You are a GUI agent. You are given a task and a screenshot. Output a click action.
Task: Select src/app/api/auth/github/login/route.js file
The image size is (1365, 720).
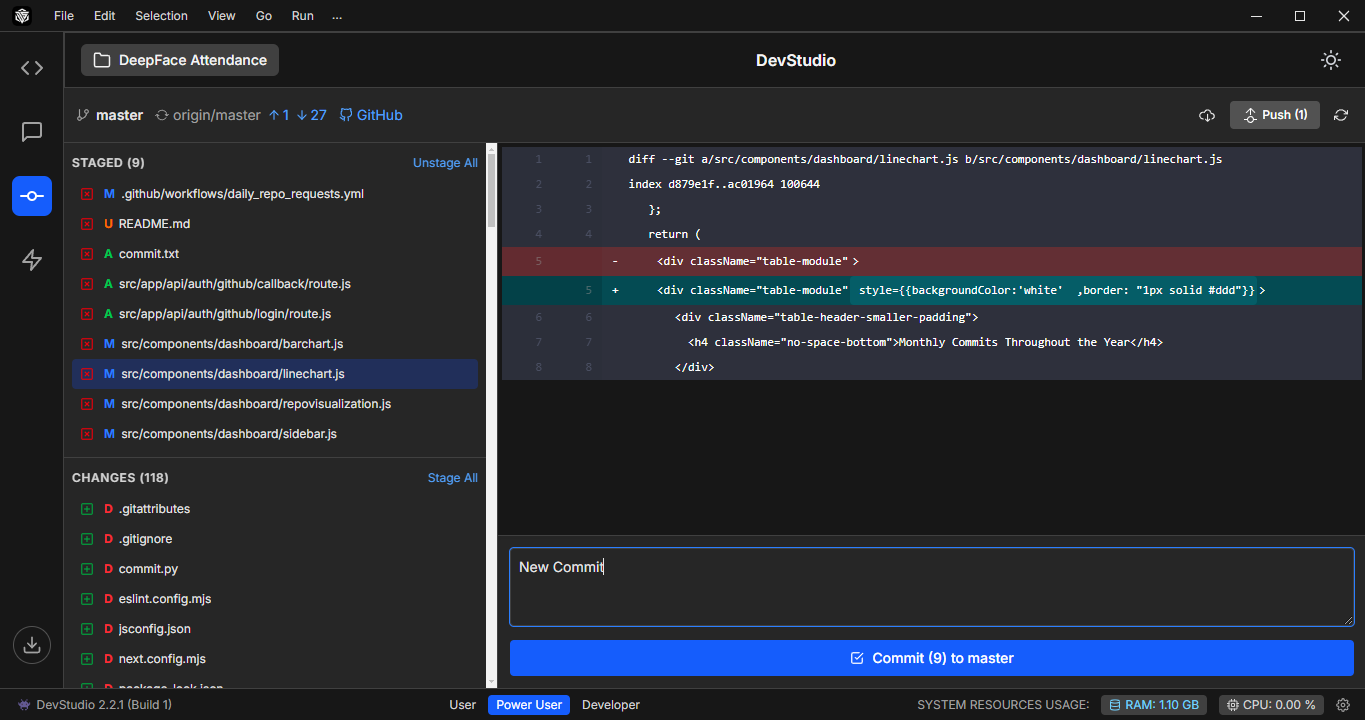(x=275, y=314)
